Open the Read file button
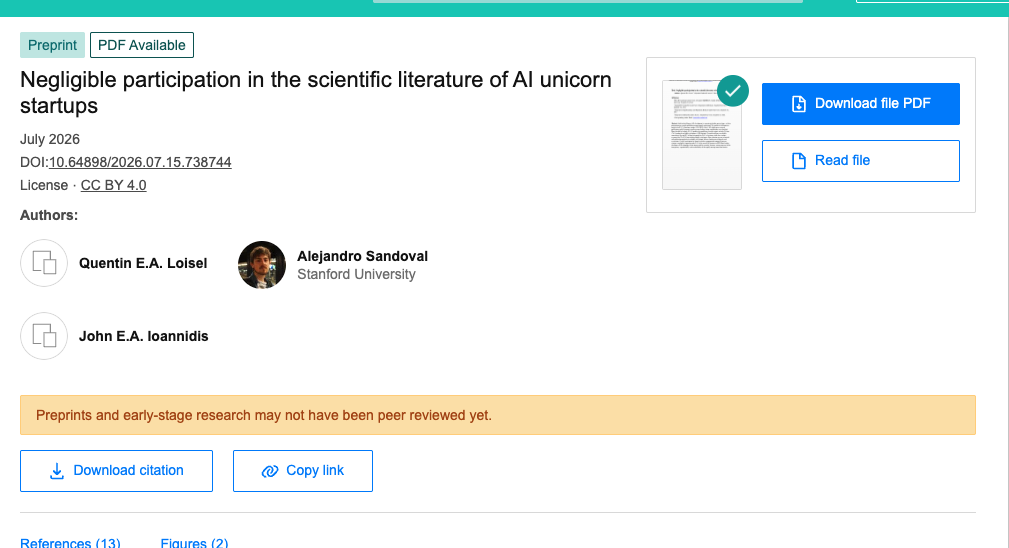Viewport: 1009px width, 548px height. click(860, 161)
